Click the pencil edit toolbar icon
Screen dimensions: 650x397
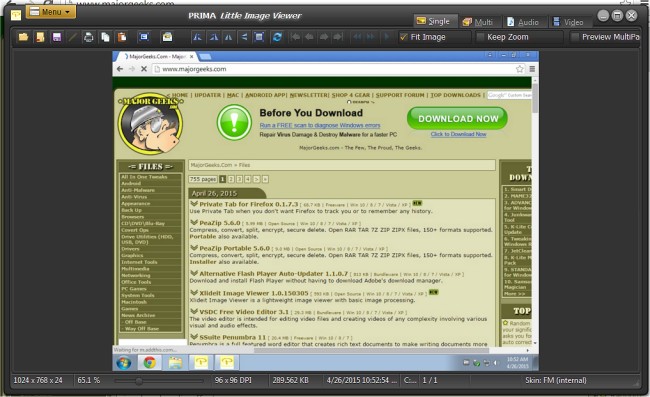point(72,37)
